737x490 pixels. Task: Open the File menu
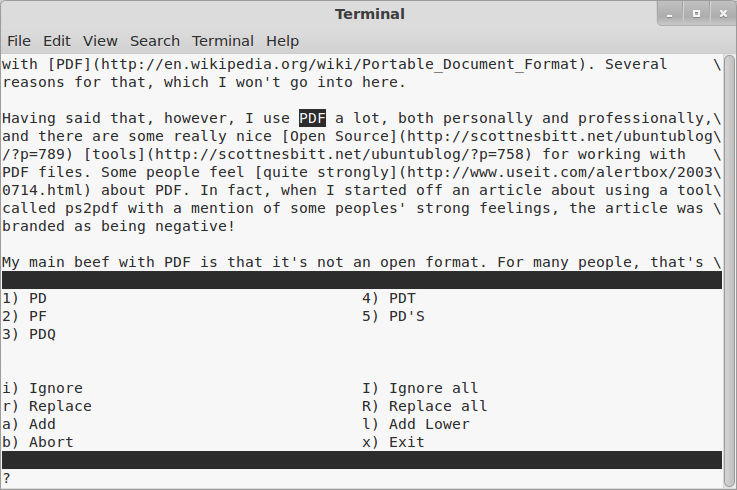(x=19, y=41)
